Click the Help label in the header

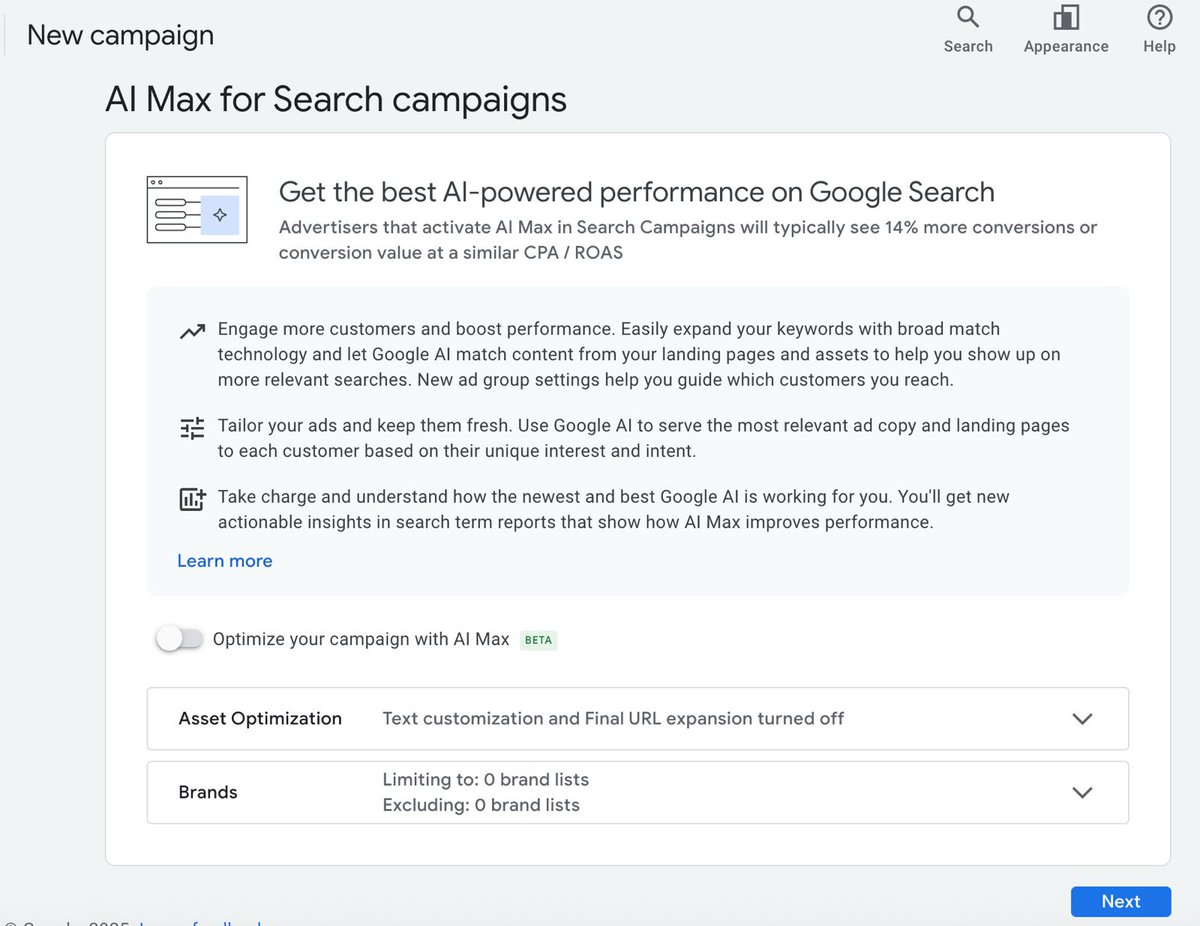click(x=1159, y=46)
